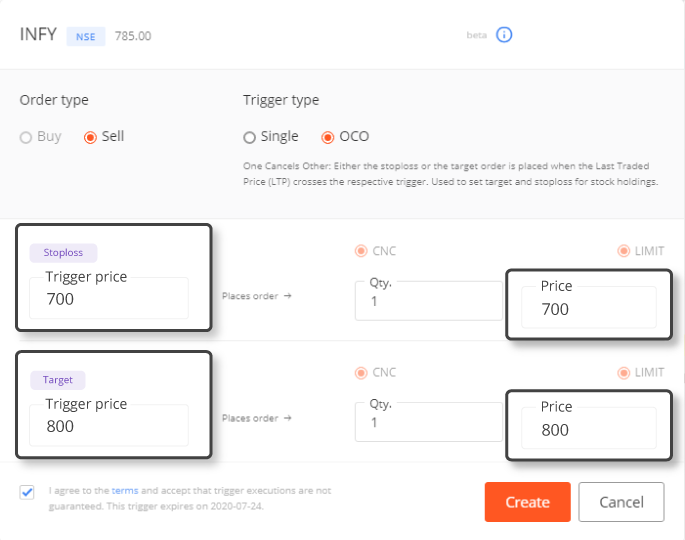685x540 pixels.
Task: Click the NSE exchange badge
Action: [86, 36]
